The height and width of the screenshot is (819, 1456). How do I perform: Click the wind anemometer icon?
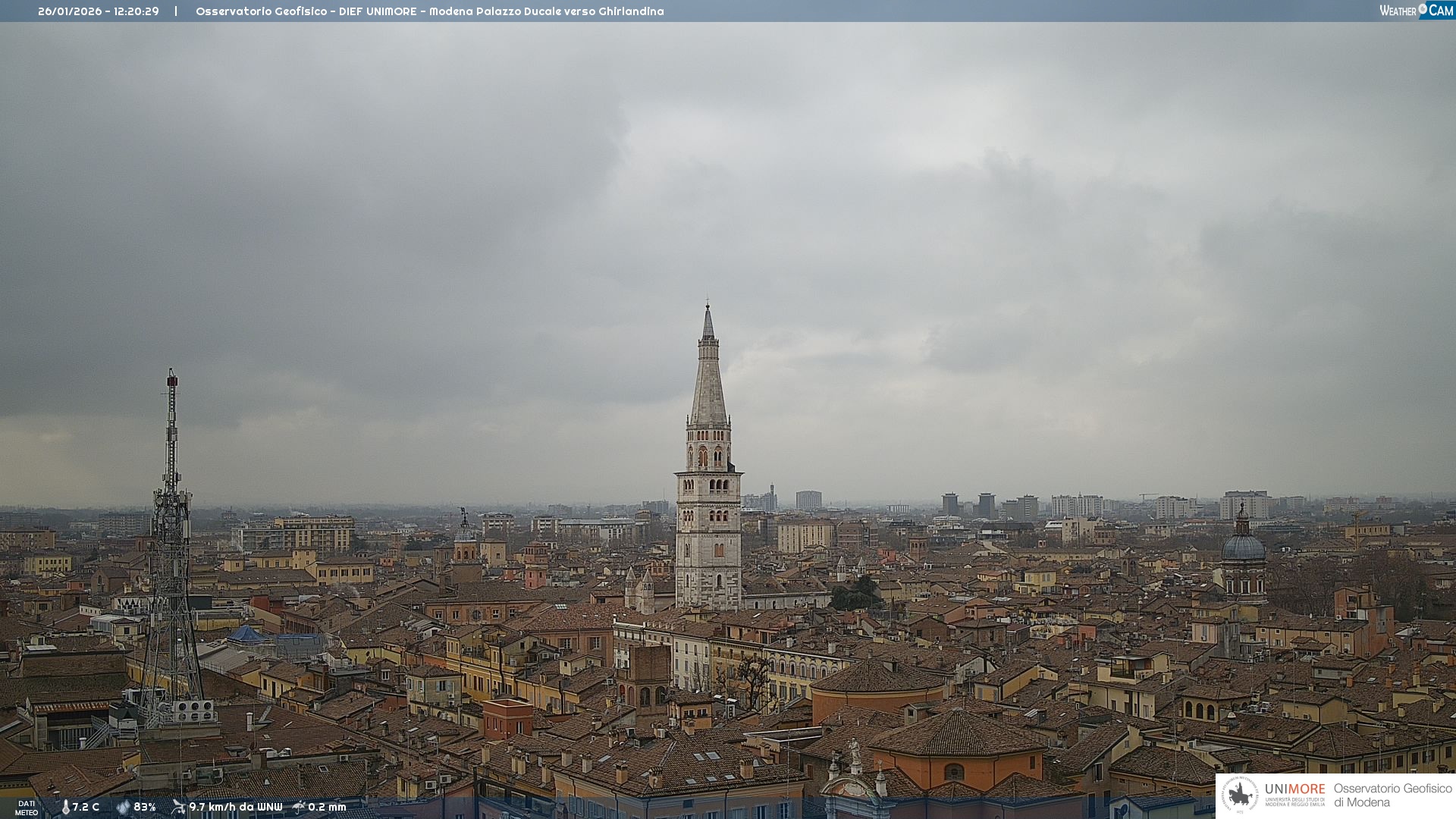coord(178,807)
